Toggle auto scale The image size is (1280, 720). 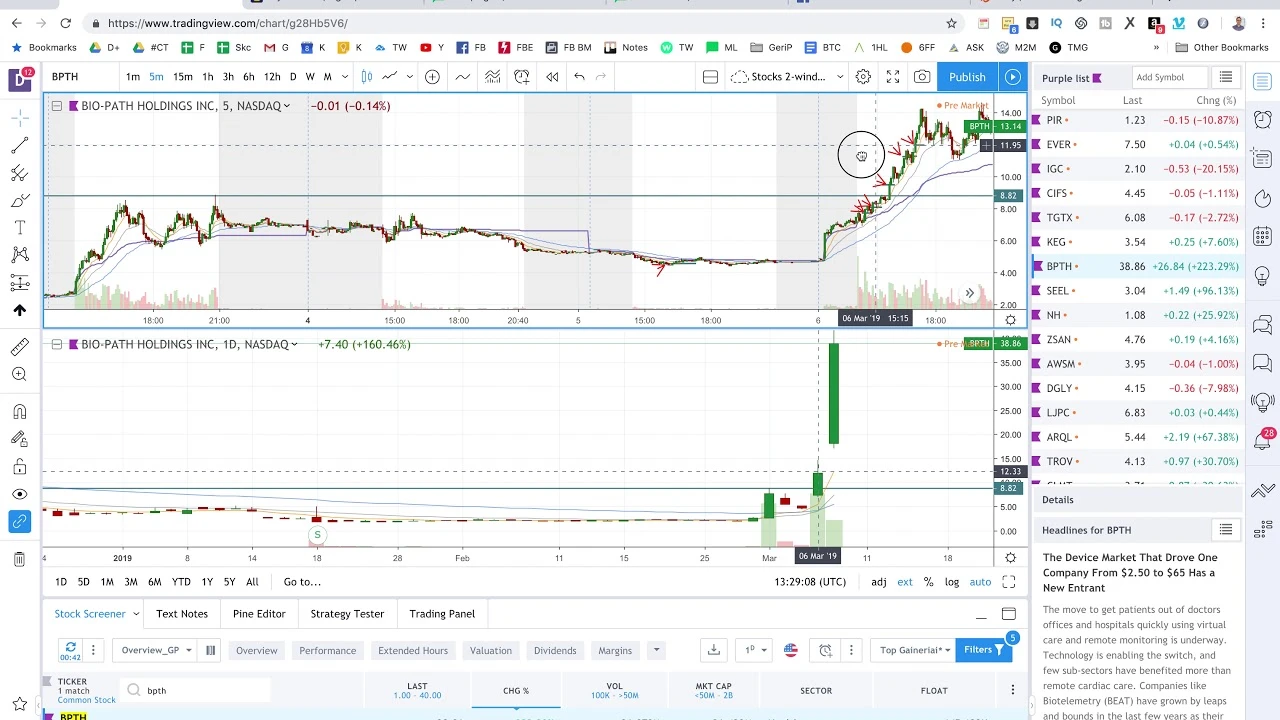(980, 582)
